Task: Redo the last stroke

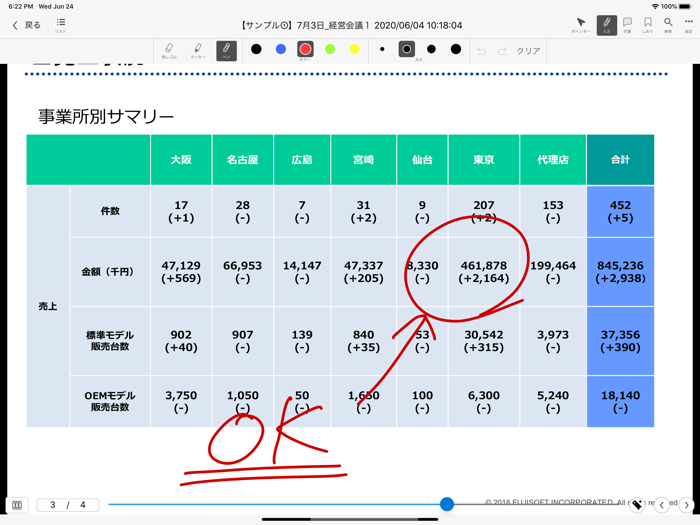Action: pos(502,51)
